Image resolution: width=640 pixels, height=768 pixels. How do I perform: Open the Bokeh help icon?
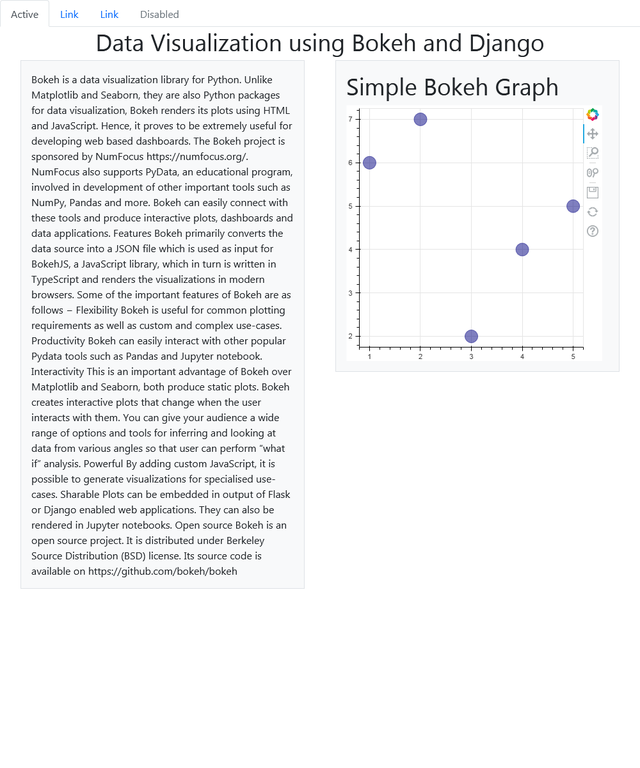592,231
